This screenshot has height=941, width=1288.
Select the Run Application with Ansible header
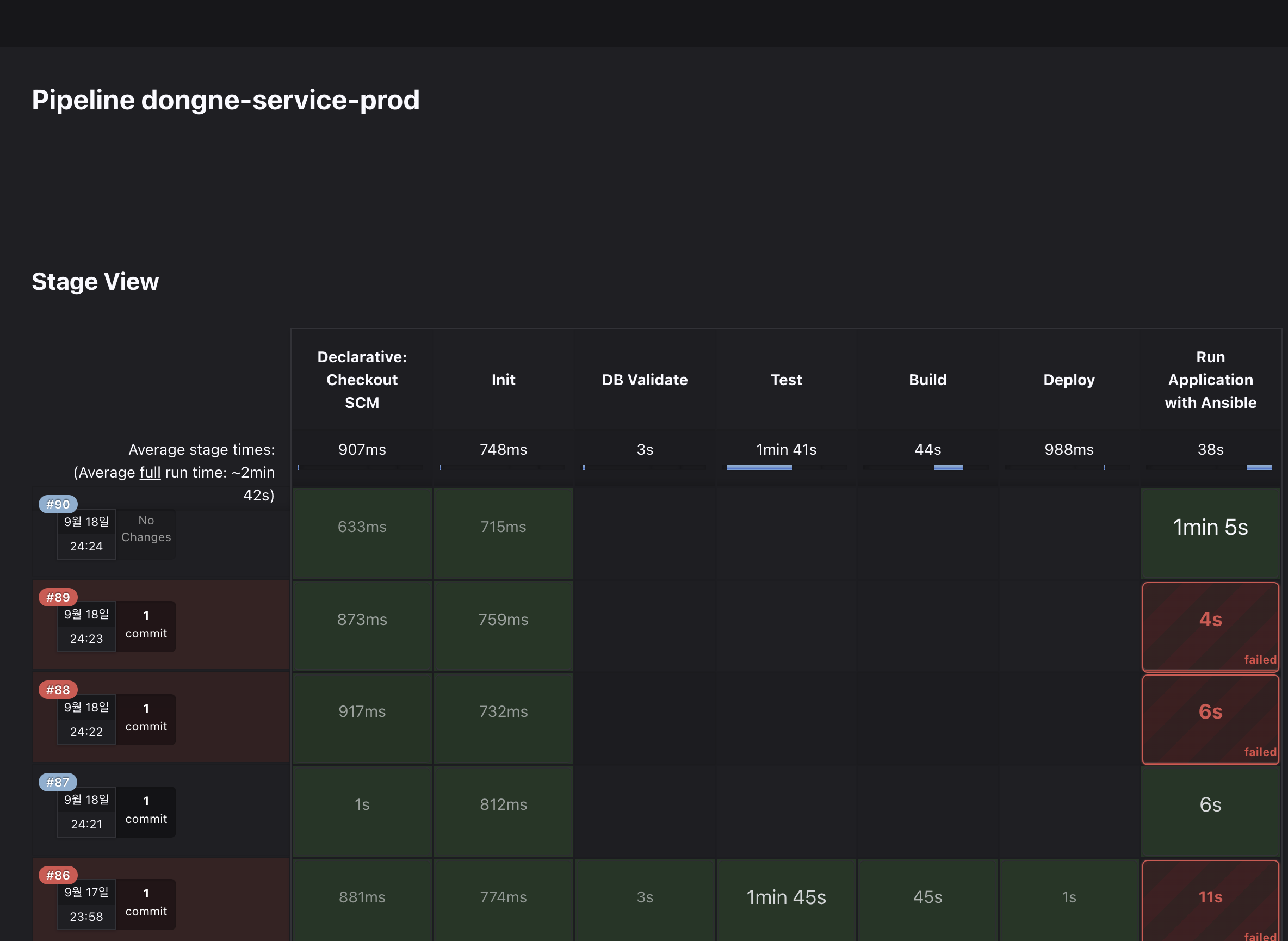[1210, 380]
